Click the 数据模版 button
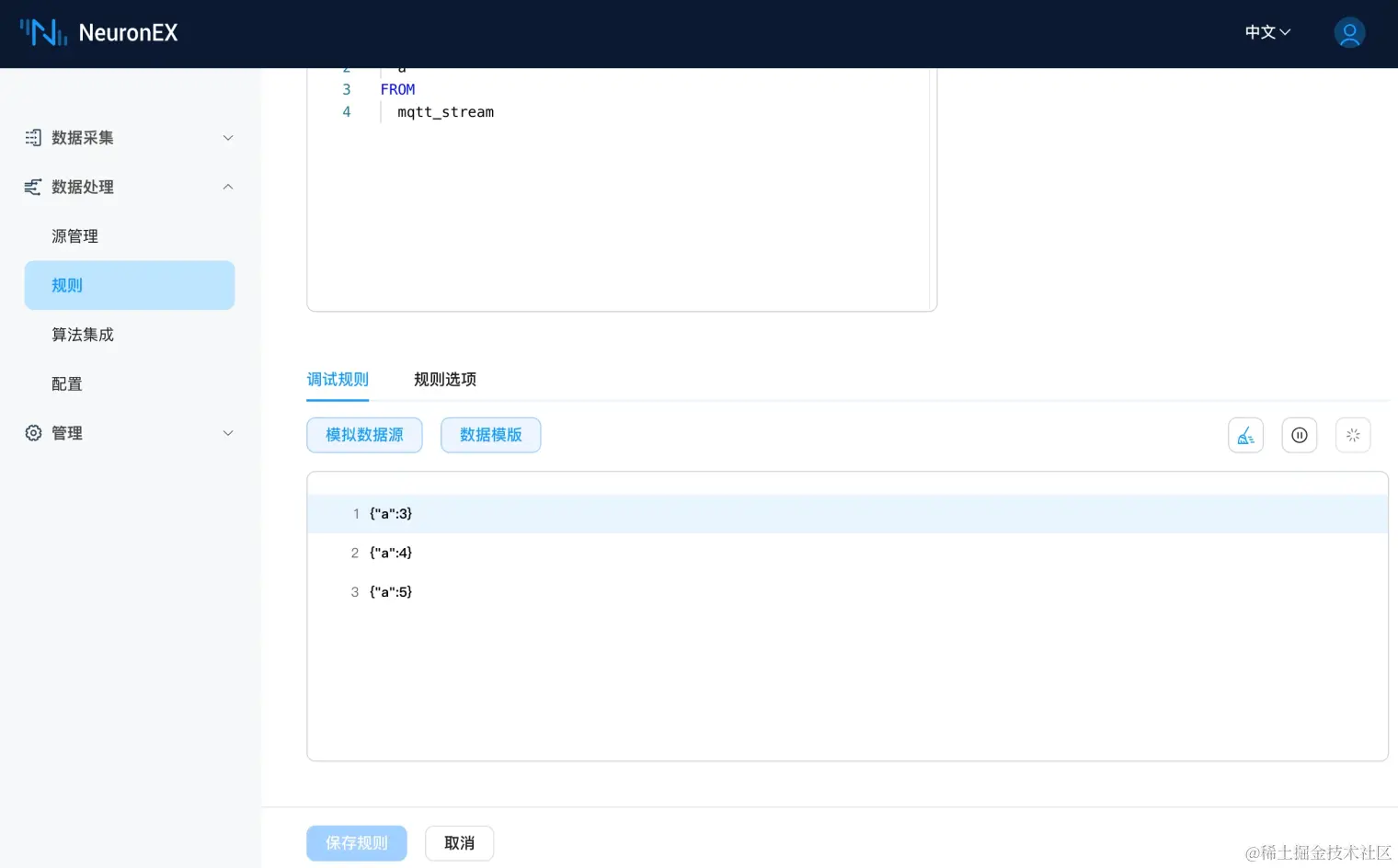This screenshot has height=868, width=1398. click(x=491, y=435)
